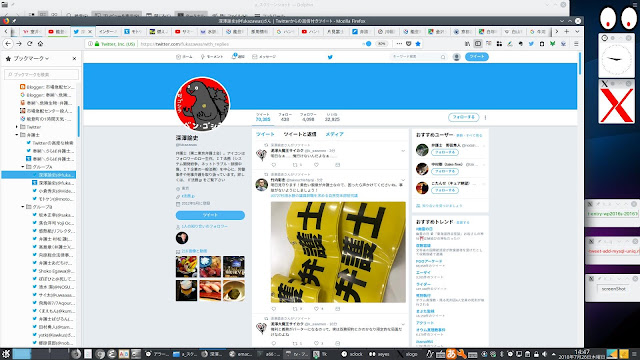
Task: Click the ツイート button in Twitter header
Action: pyautogui.click(x=477, y=57)
